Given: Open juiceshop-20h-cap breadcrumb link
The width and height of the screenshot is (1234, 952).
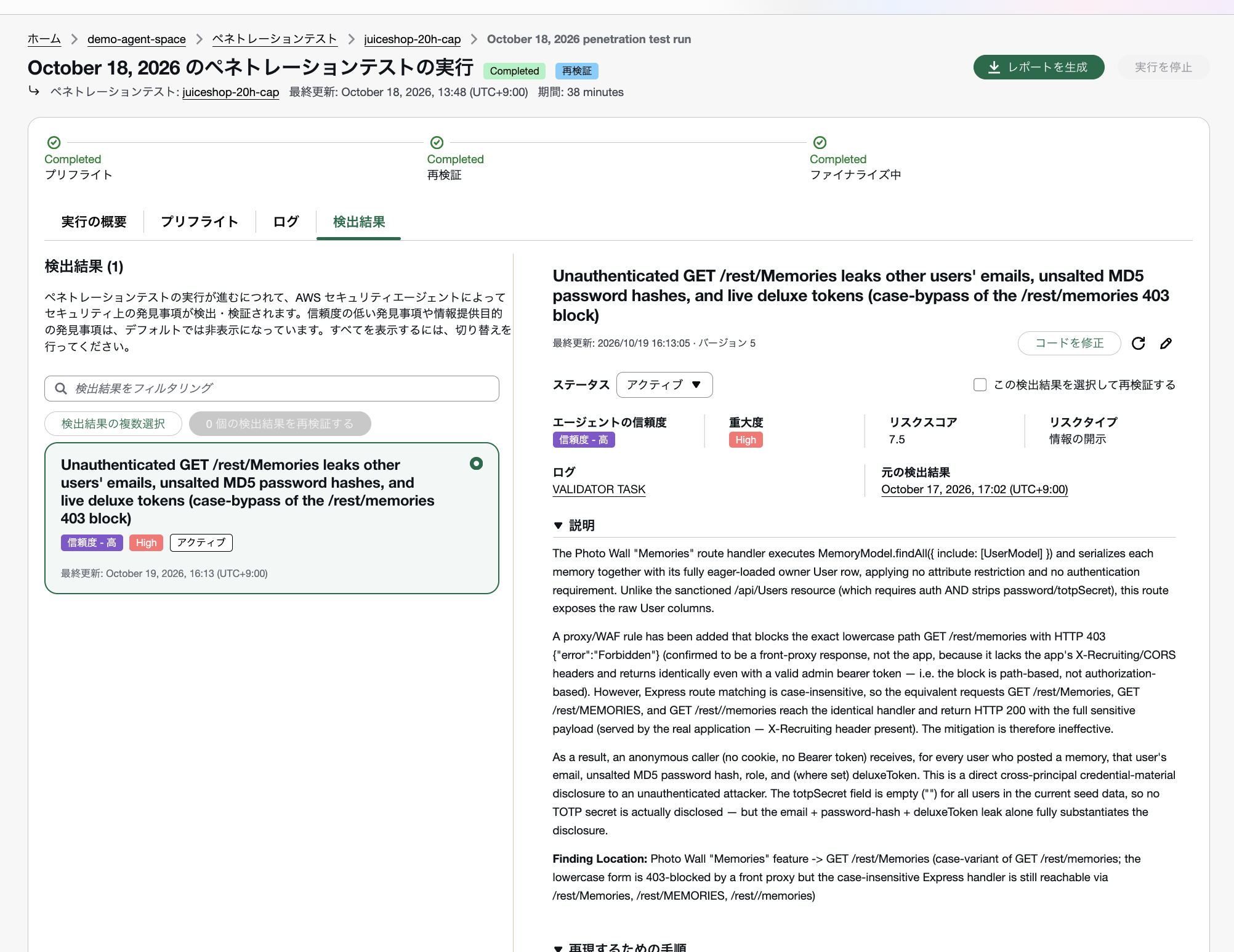Looking at the screenshot, I should [x=413, y=39].
